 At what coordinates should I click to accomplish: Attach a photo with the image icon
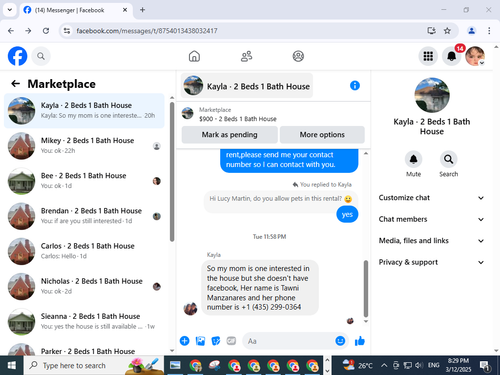pos(200,341)
